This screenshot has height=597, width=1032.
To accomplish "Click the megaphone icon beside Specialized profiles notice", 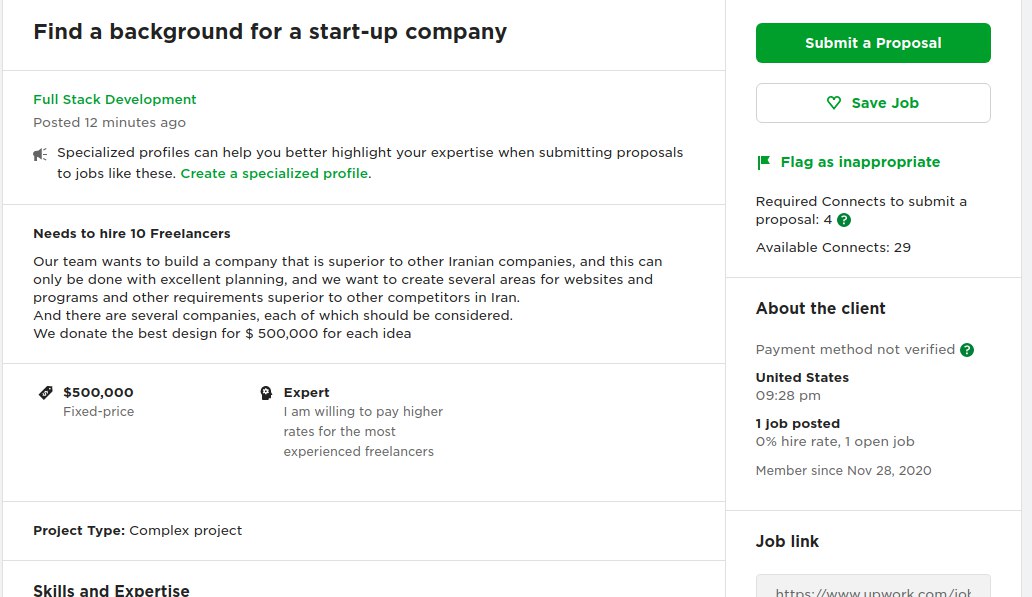I will point(40,155).
